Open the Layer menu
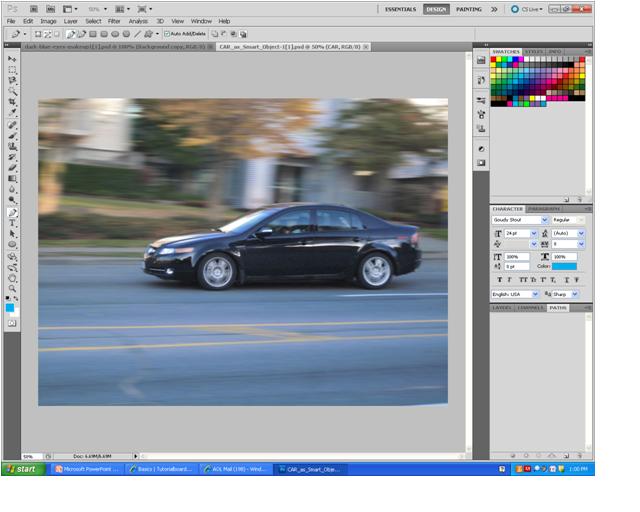This screenshot has width=640, height=512. (x=70, y=21)
